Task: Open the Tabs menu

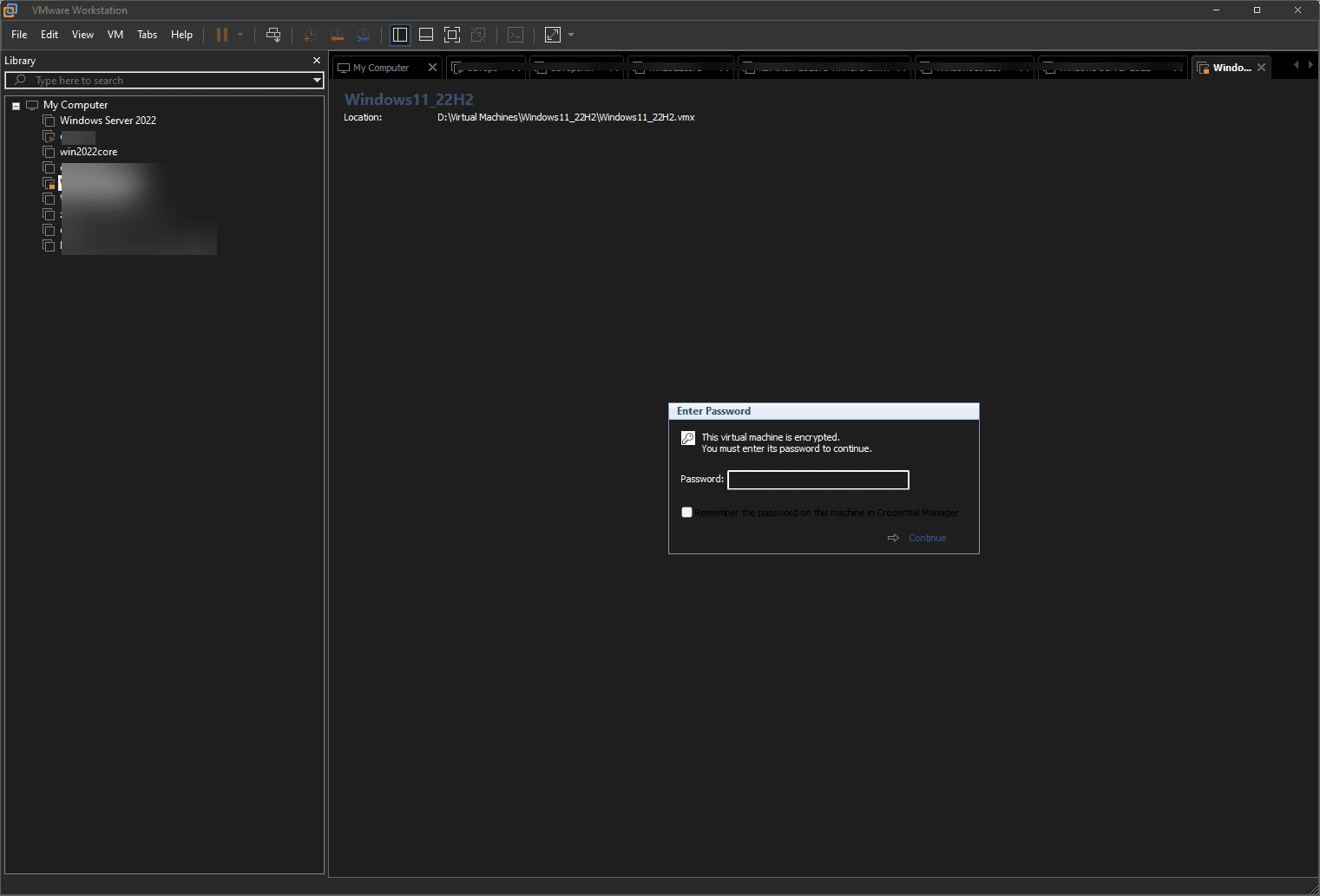Action: pyautogui.click(x=148, y=35)
